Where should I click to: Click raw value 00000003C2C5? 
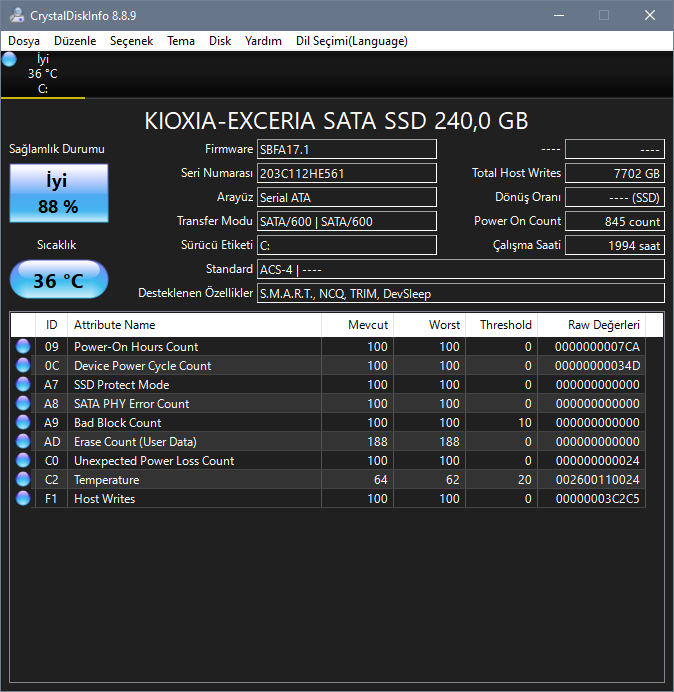pos(597,499)
